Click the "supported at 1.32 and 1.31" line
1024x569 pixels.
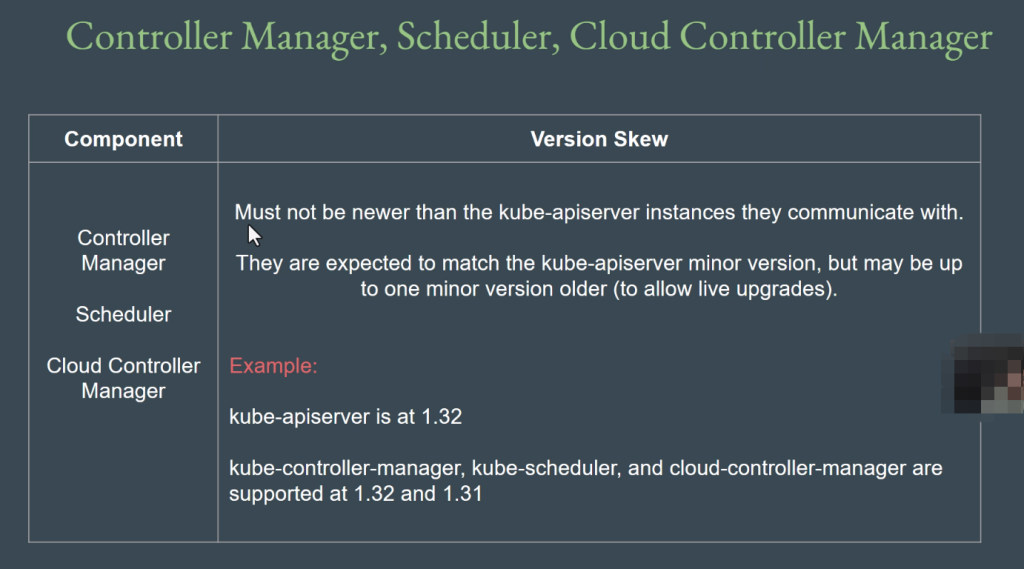click(355, 494)
